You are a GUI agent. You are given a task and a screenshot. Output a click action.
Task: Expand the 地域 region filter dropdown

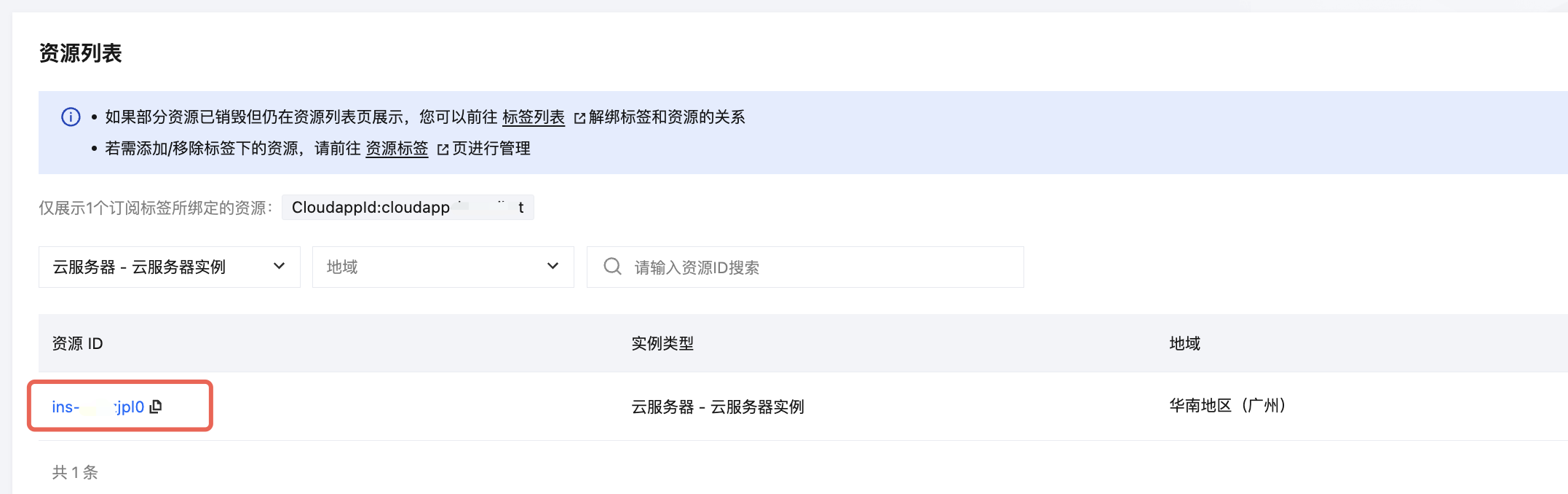(443, 267)
